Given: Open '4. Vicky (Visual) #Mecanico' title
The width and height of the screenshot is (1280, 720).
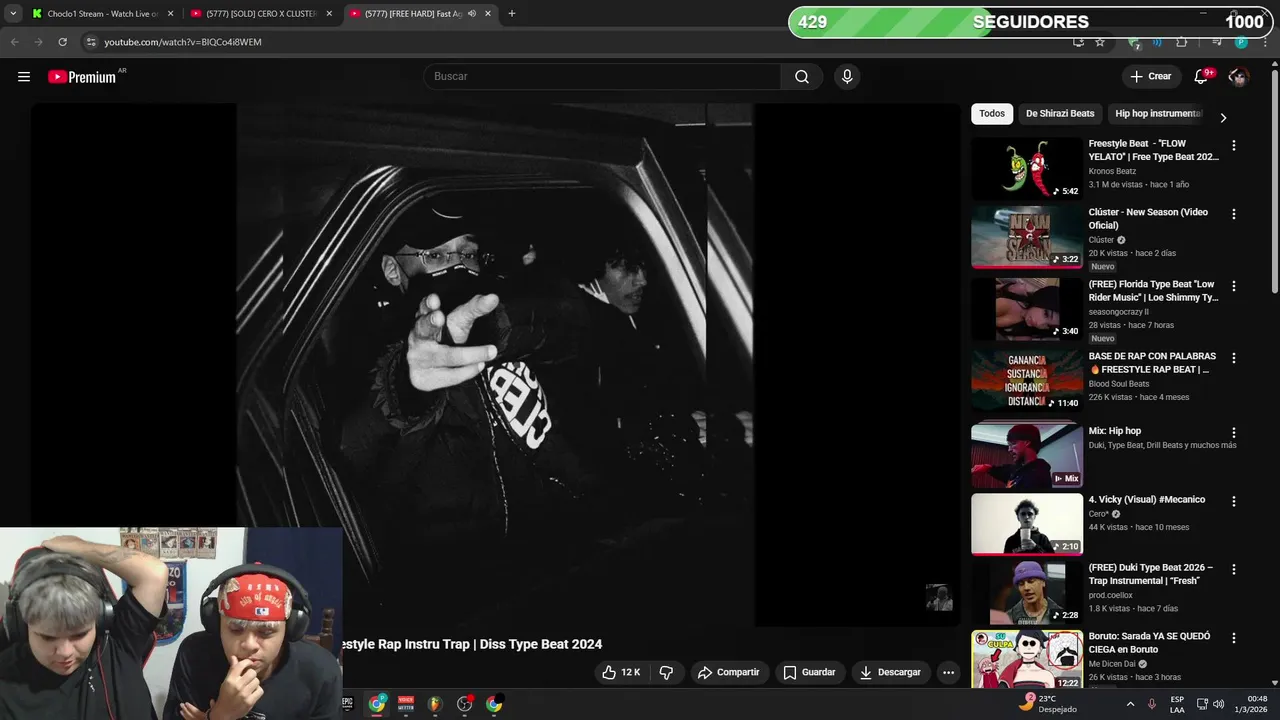Looking at the screenshot, I should [x=1147, y=500].
